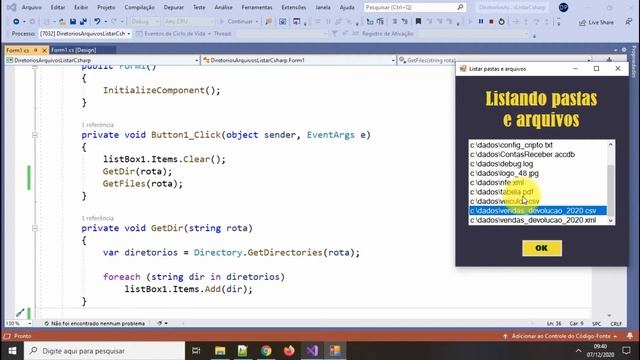640x360 pixels.
Task: Open the dropdown arrow next to Undo
Action: coord(105,21)
